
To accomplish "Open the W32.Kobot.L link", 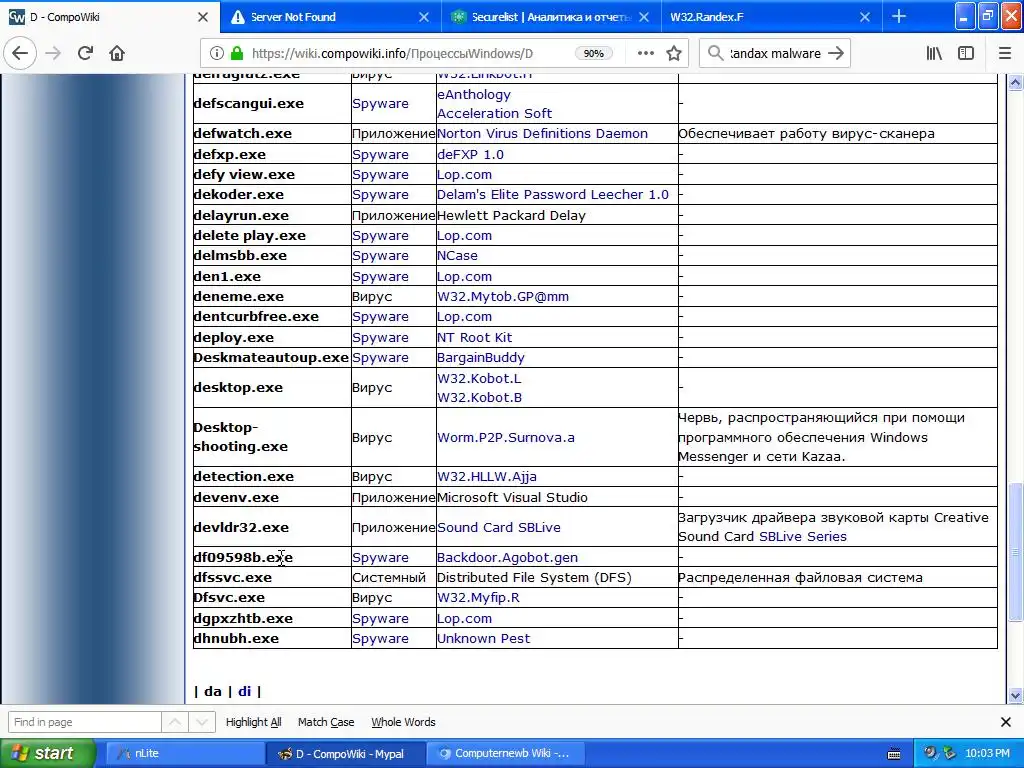I will (x=479, y=378).
